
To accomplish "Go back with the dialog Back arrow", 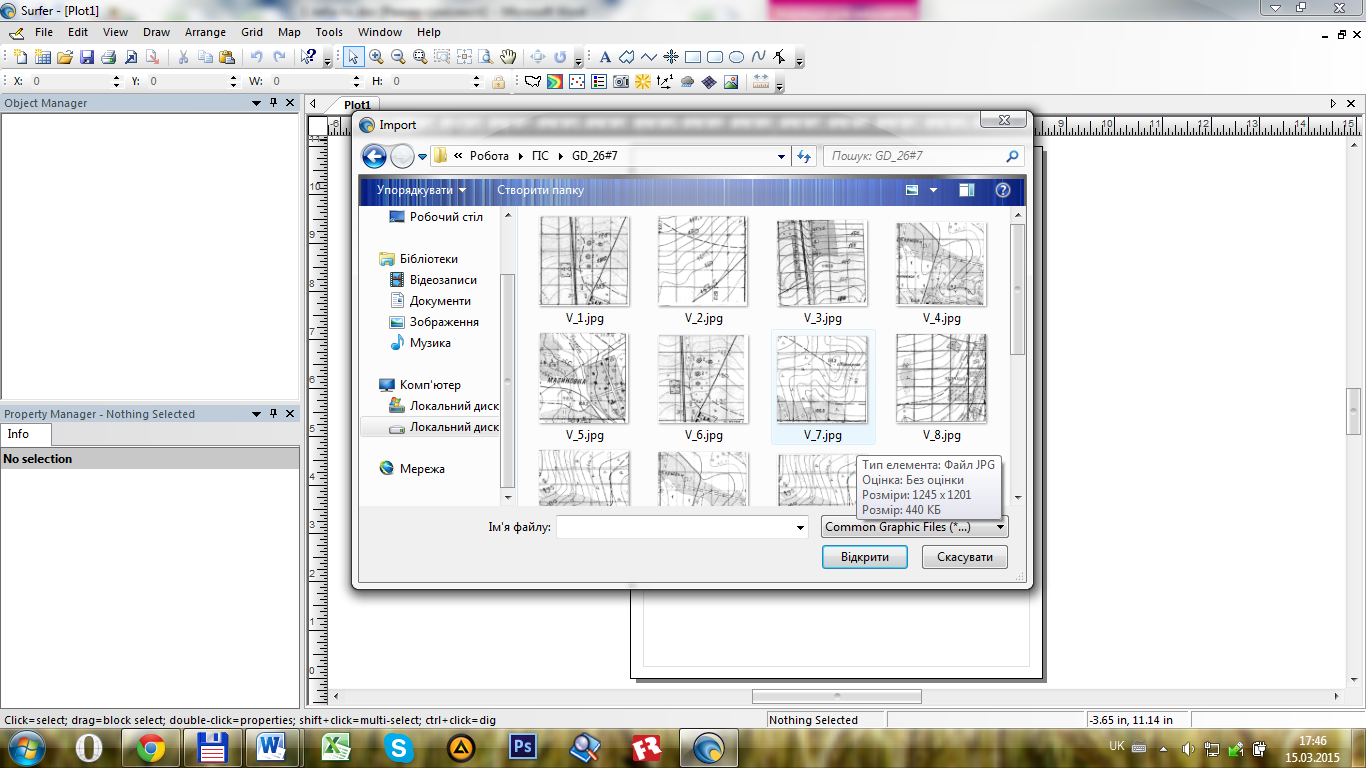I will click(x=374, y=156).
